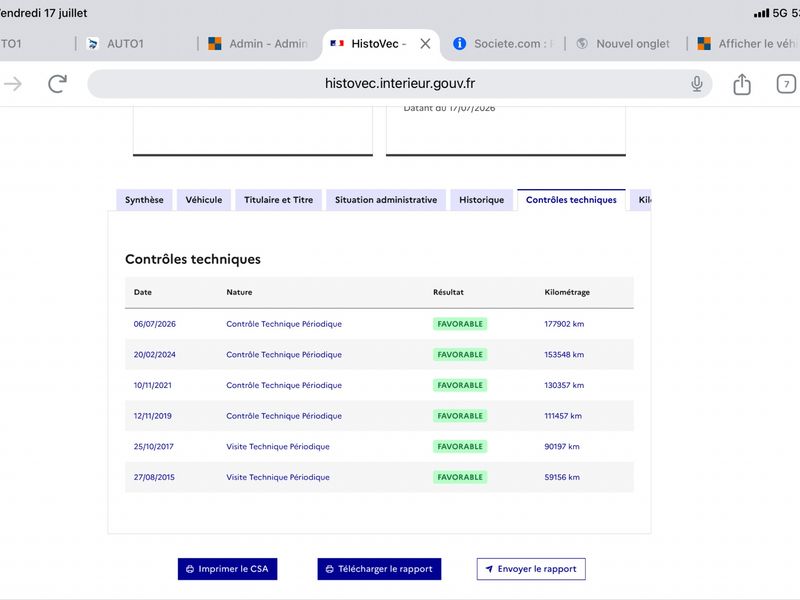Click the Societe.com tab info icon
Screen dimensions: 800x600
(459, 44)
